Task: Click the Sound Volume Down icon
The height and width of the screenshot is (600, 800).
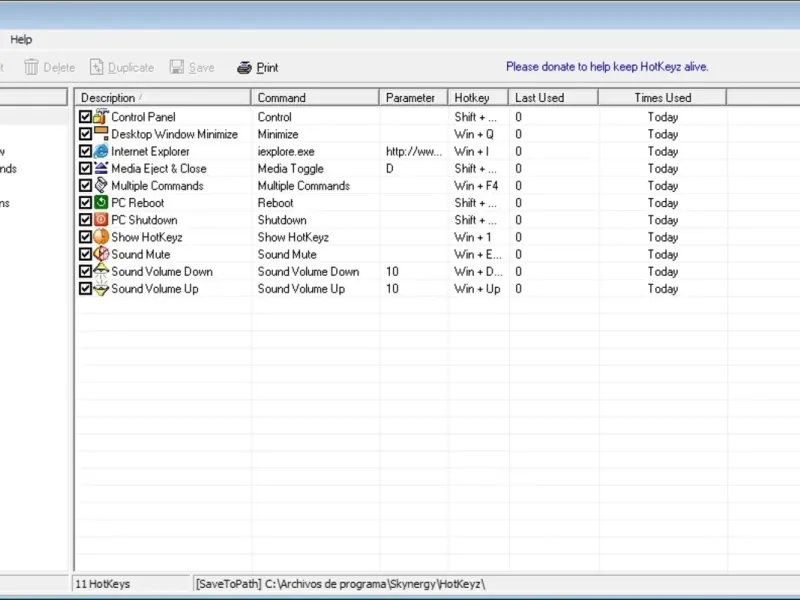Action: pyautogui.click(x=101, y=271)
